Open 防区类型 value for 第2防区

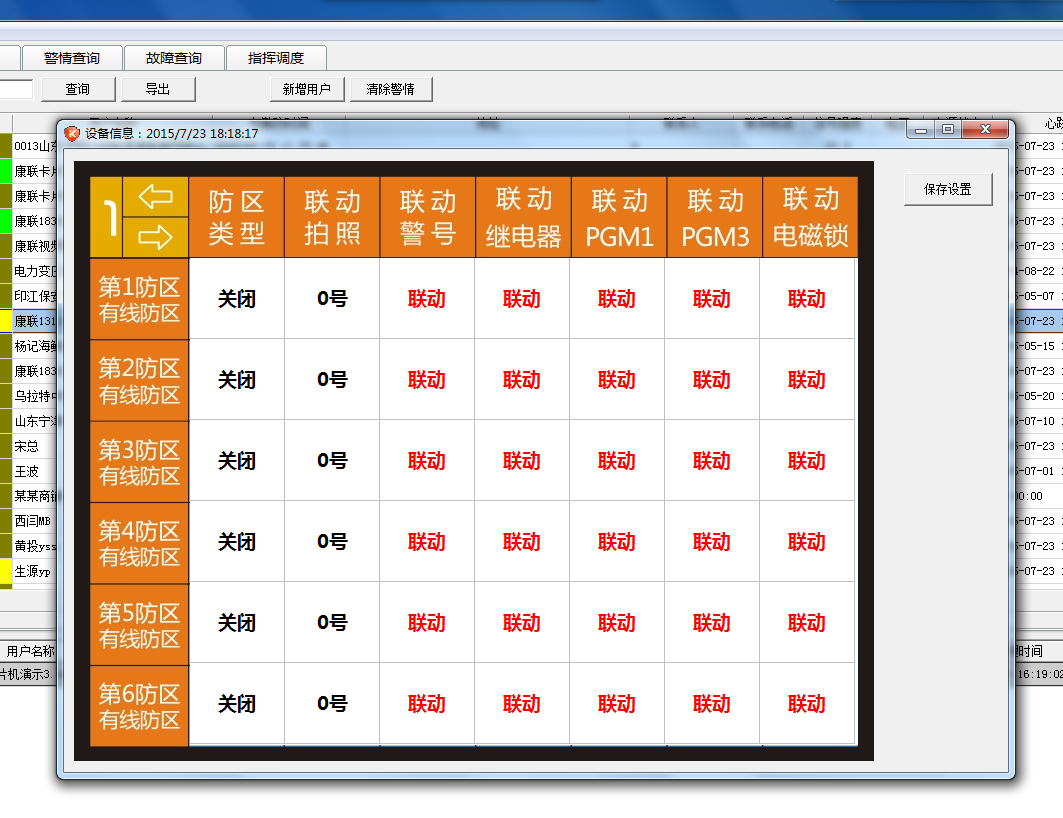pyautogui.click(x=237, y=380)
